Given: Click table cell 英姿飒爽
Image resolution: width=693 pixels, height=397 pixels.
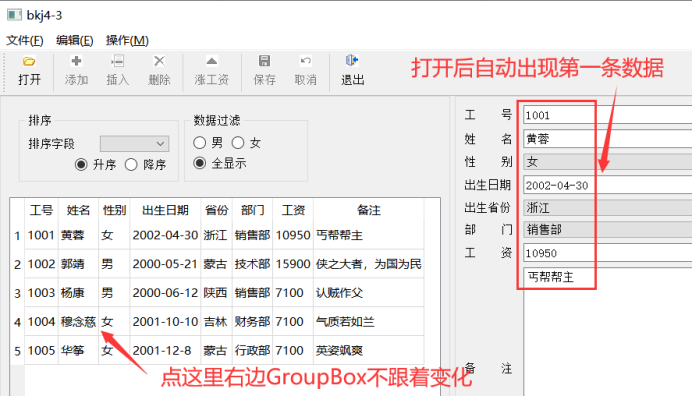Looking at the screenshot, I should pos(369,351).
